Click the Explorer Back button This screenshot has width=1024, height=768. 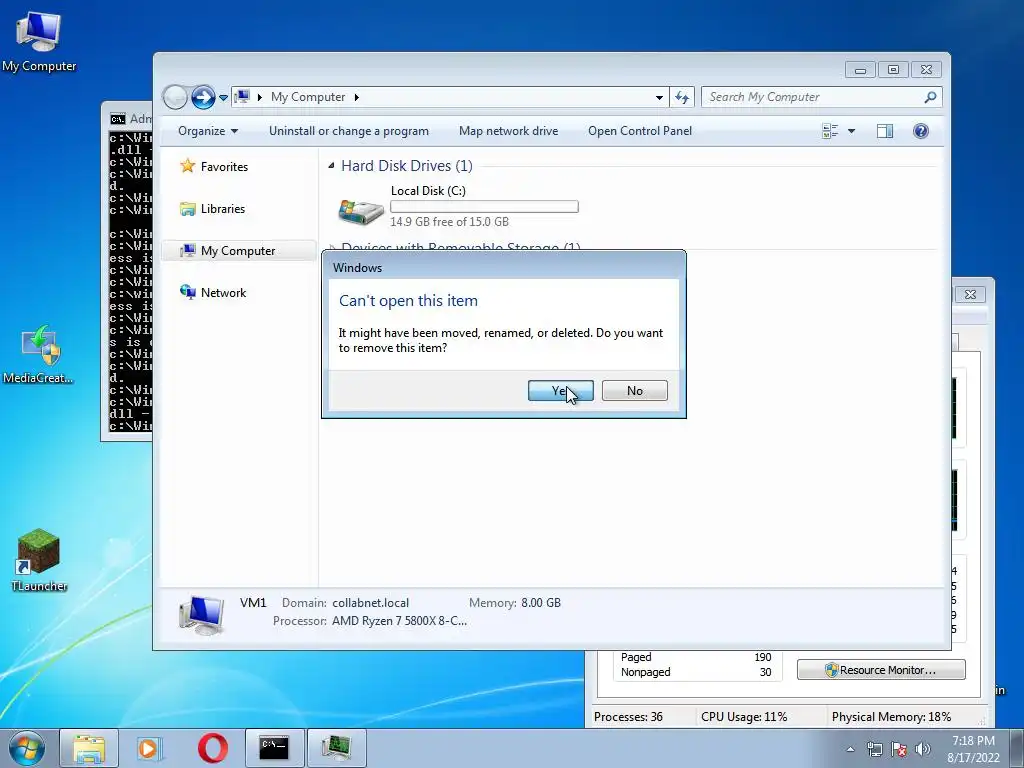click(175, 97)
